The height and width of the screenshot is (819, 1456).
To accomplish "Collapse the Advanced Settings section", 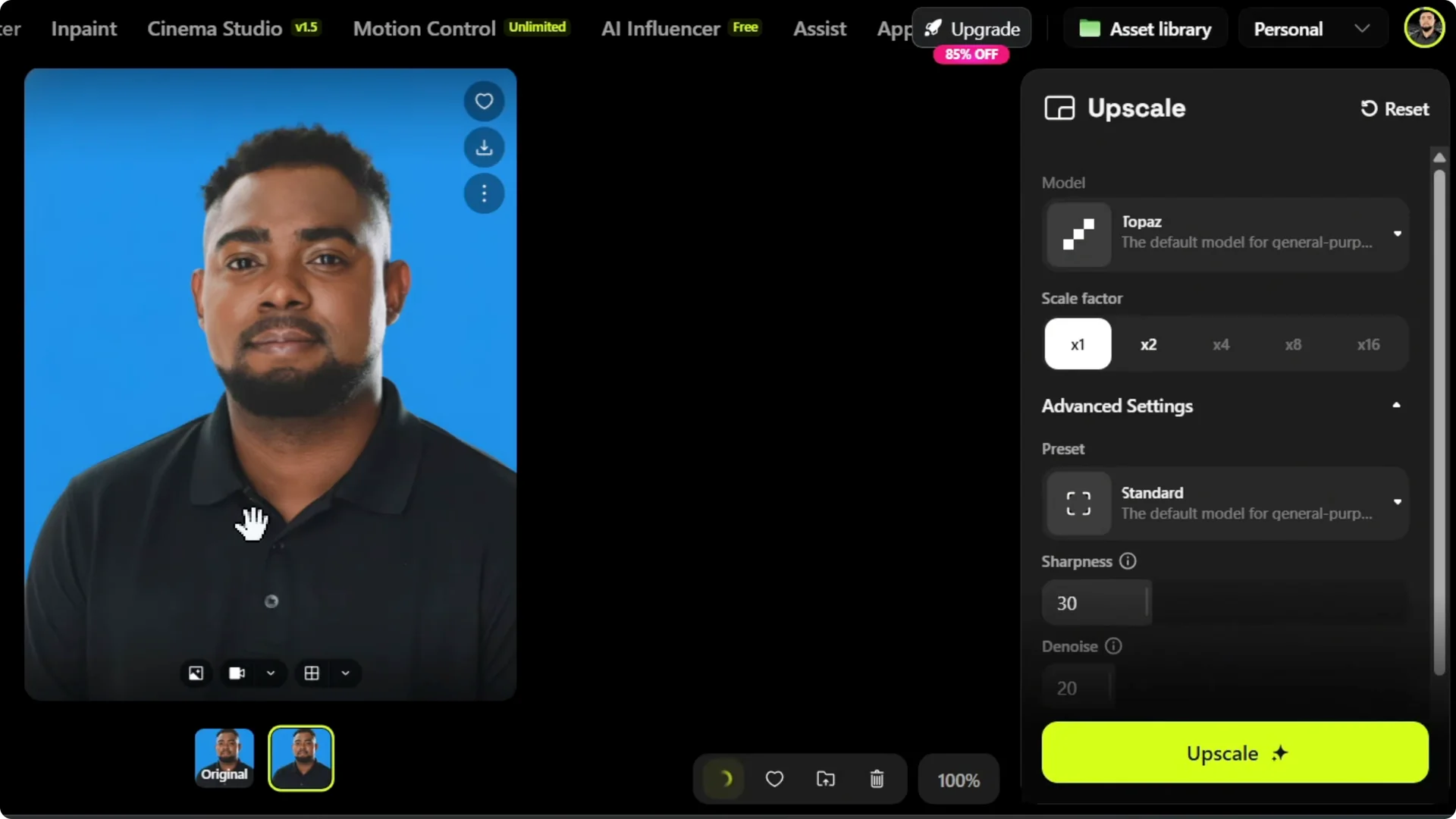I will pyautogui.click(x=1396, y=406).
